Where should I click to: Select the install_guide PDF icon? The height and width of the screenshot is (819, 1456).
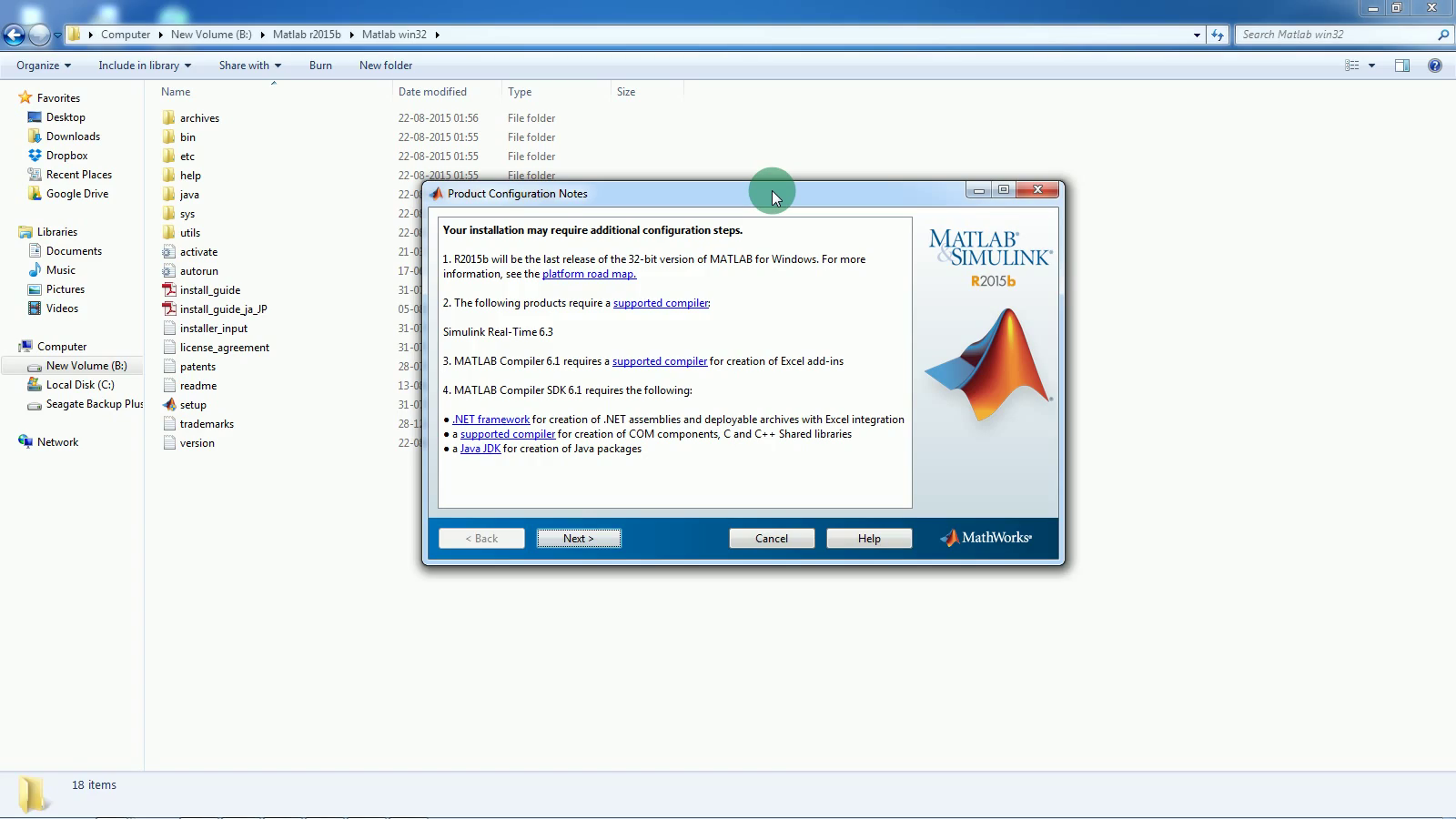pyautogui.click(x=168, y=289)
